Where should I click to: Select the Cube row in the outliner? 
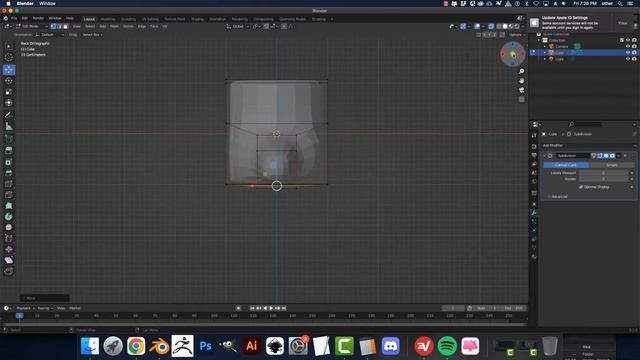(x=584, y=53)
